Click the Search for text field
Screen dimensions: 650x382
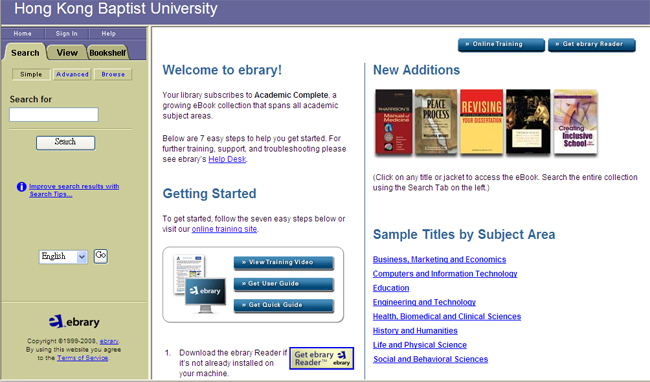tap(54, 115)
